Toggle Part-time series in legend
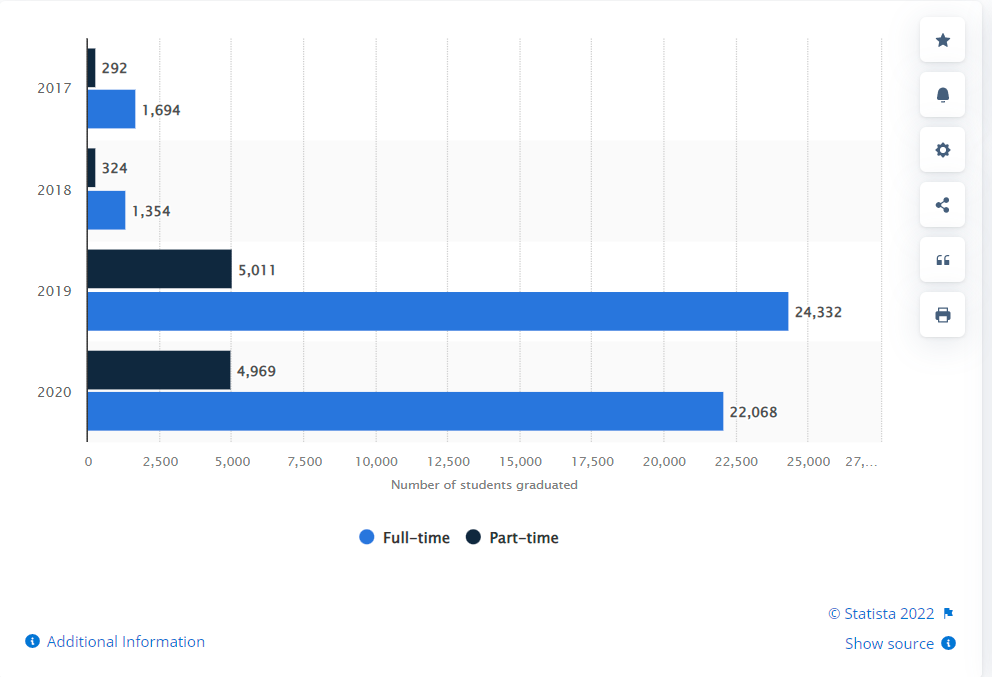 523,538
